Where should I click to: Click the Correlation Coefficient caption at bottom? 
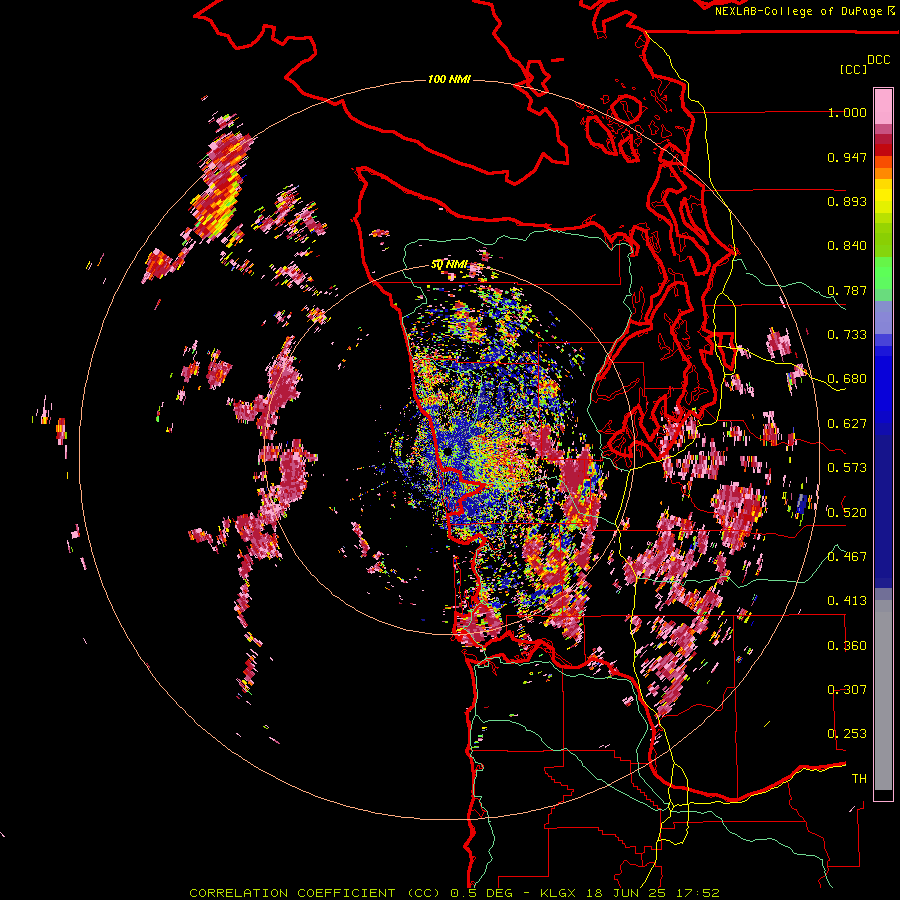[x=454, y=893]
